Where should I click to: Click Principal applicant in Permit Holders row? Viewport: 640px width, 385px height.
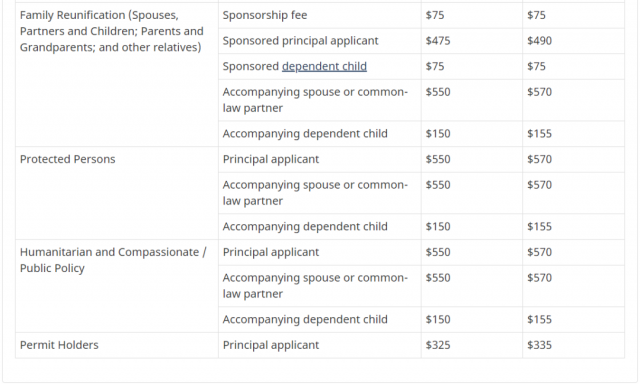pos(271,345)
